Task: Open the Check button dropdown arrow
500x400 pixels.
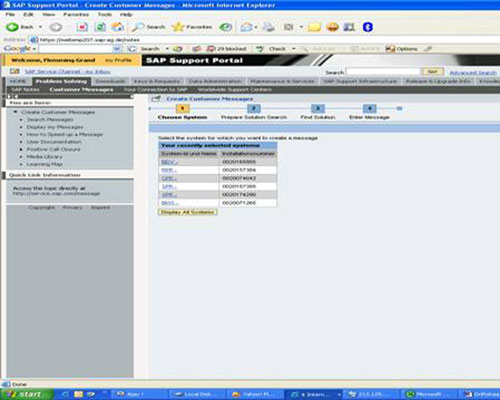Action: (x=294, y=49)
